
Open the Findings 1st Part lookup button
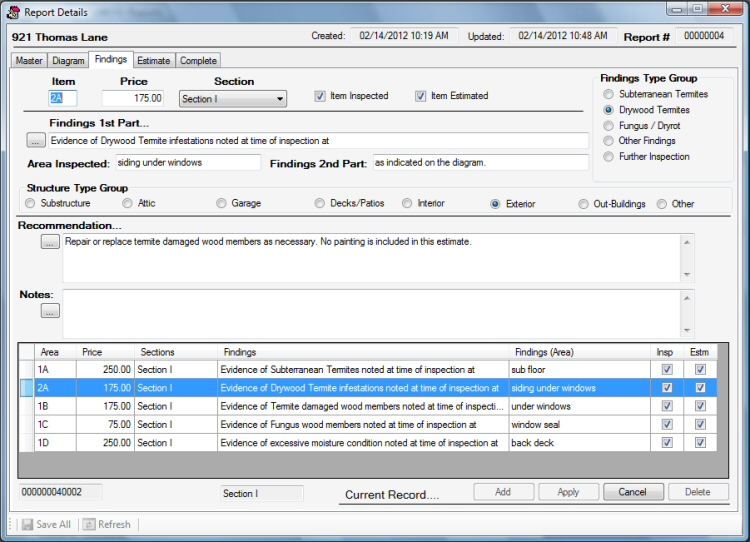35,141
